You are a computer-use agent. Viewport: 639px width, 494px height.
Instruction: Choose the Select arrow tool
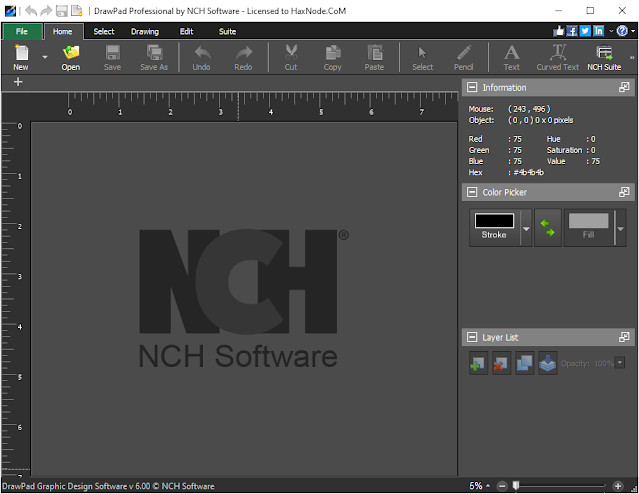point(423,57)
